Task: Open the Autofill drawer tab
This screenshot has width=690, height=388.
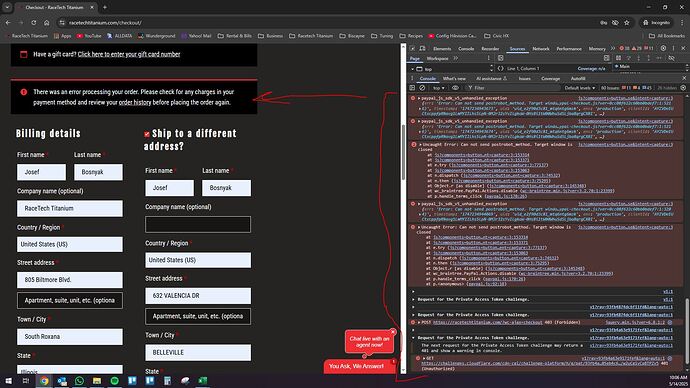Action: [578, 78]
